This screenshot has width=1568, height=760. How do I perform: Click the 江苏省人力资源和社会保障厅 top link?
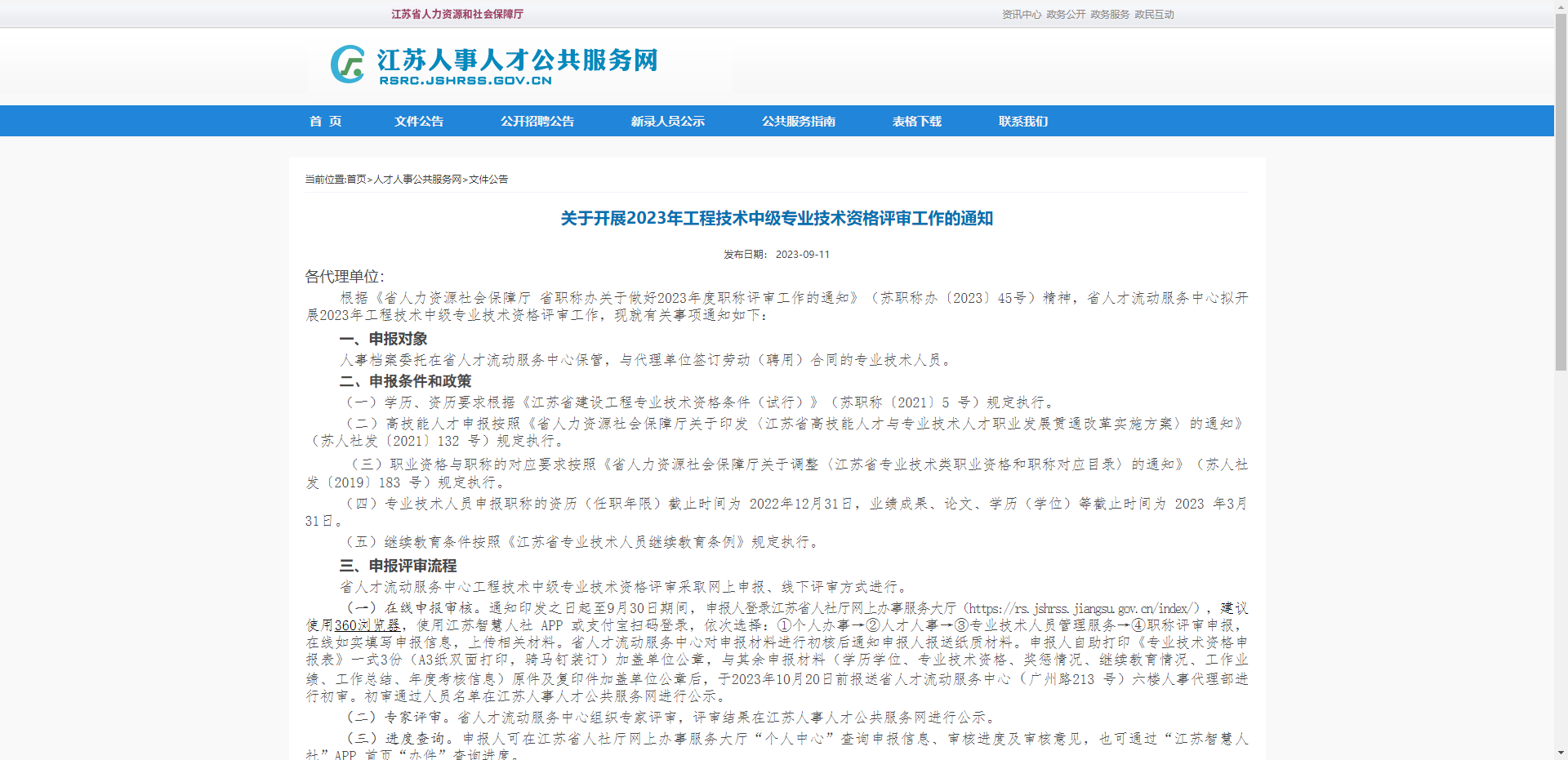point(457,14)
